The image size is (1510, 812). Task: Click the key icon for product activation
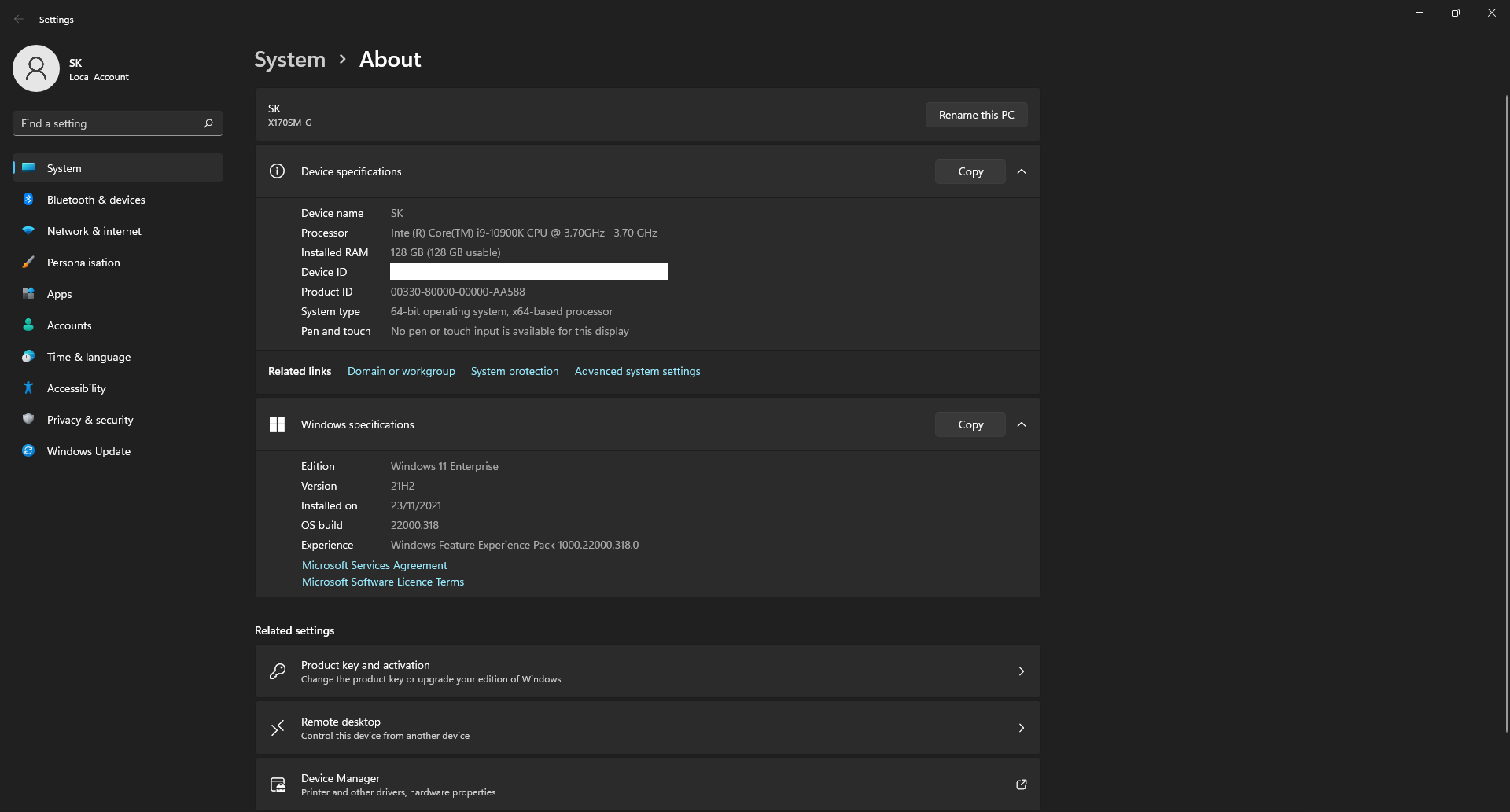point(277,671)
